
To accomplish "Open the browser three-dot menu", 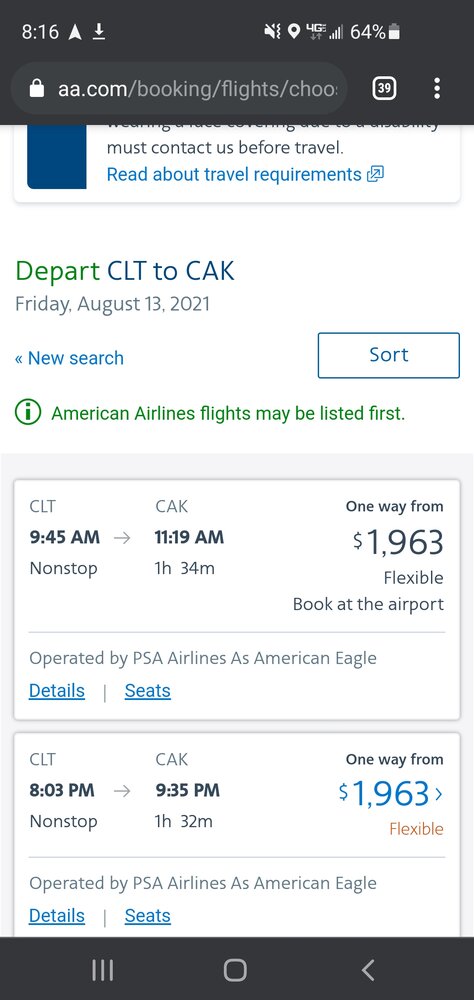I will coord(436,88).
